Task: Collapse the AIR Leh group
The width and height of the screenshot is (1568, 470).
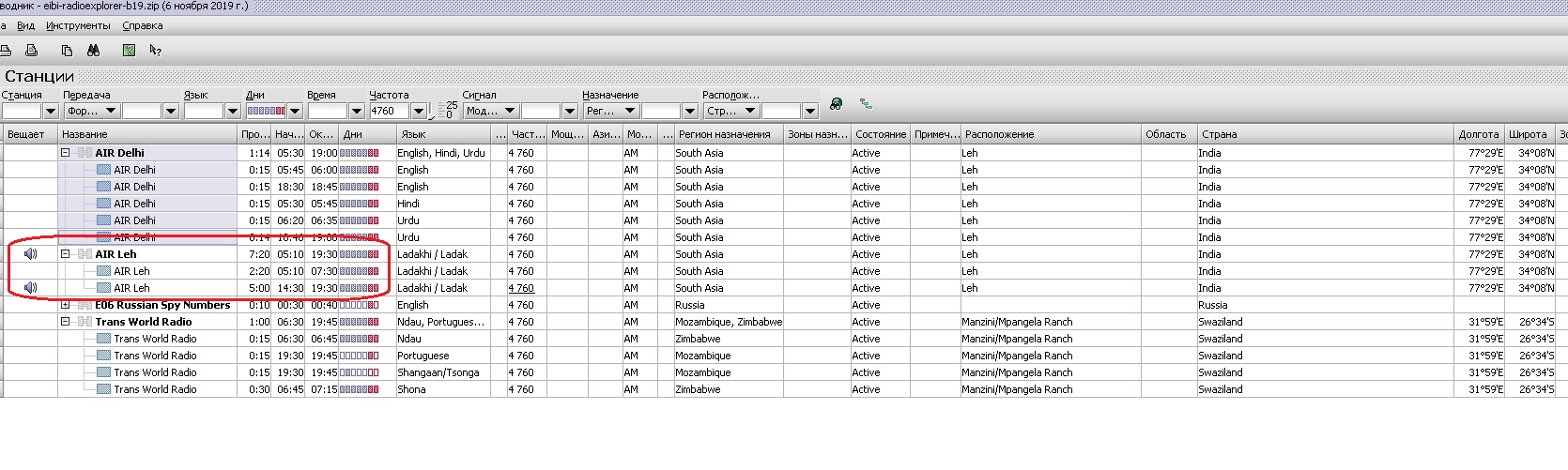Action: (66, 254)
